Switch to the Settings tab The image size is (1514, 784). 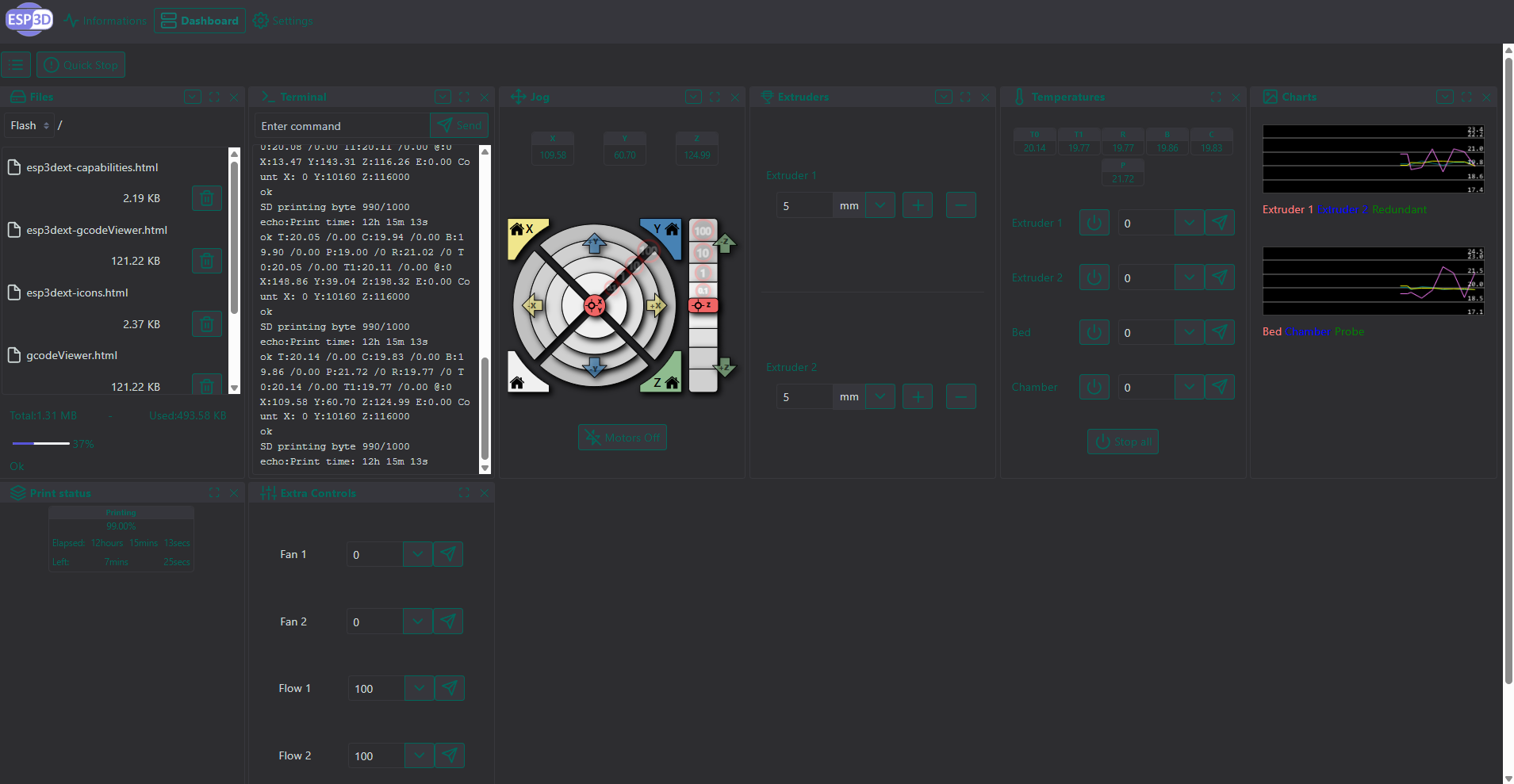(283, 21)
